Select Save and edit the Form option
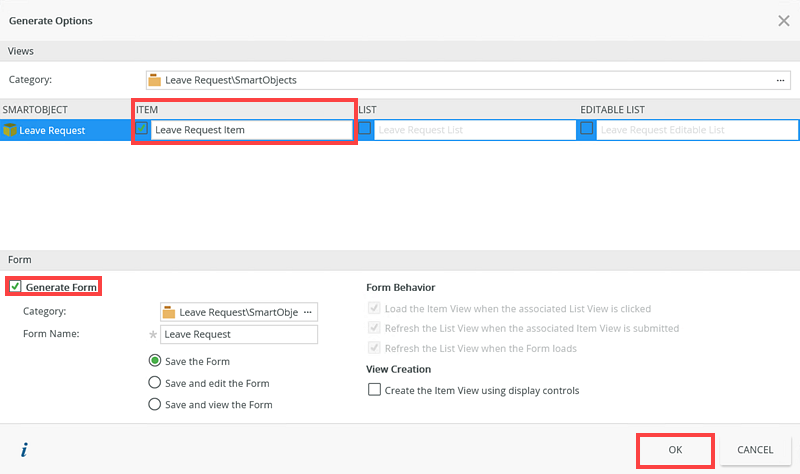The width and height of the screenshot is (800, 474). point(154,383)
